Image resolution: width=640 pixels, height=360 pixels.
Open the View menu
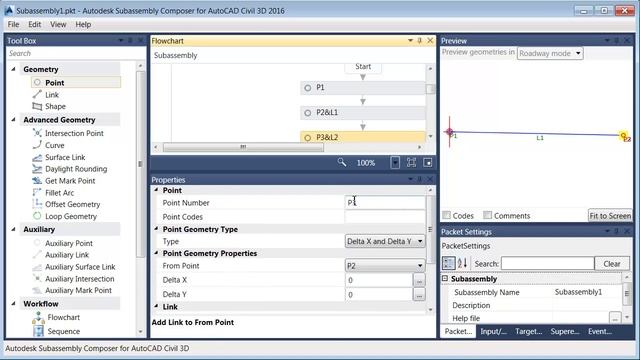(58, 24)
